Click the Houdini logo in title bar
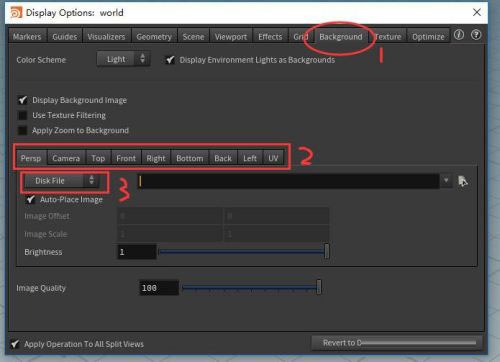500x362 pixels. [16, 13]
